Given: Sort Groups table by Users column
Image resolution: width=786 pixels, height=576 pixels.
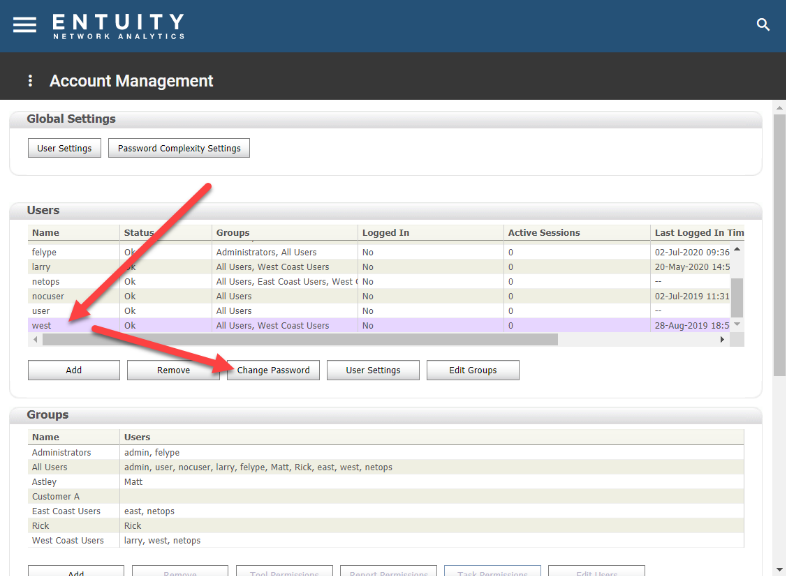Looking at the screenshot, I should (x=432, y=437).
